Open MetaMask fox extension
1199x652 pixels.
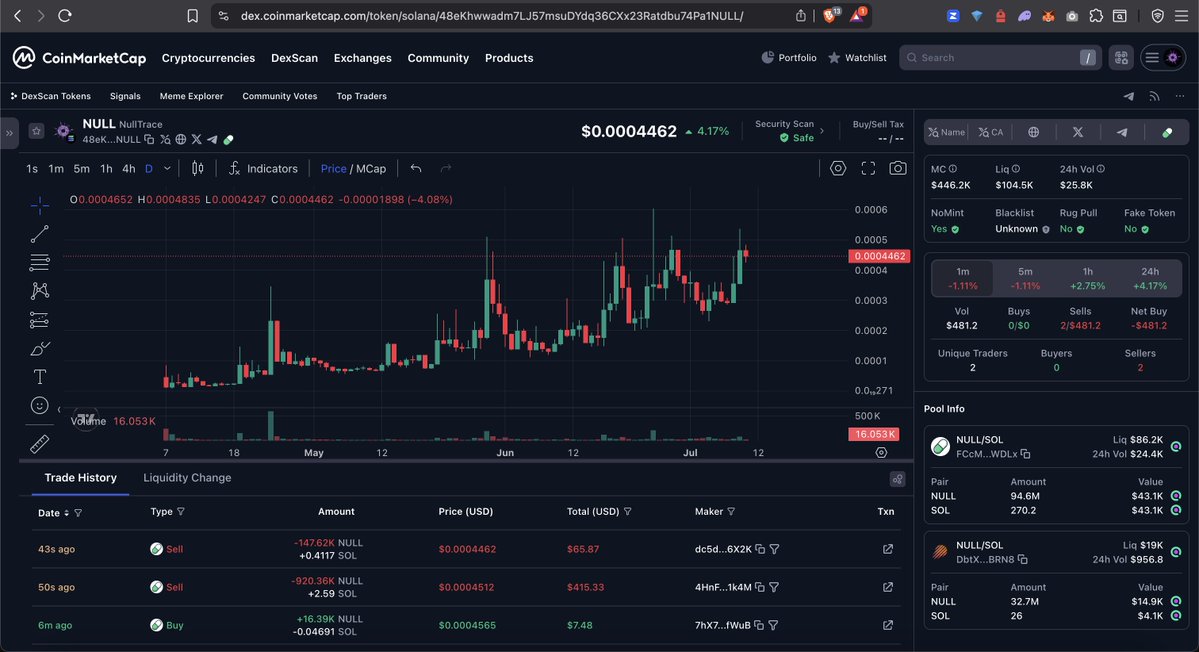pos(1048,16)
